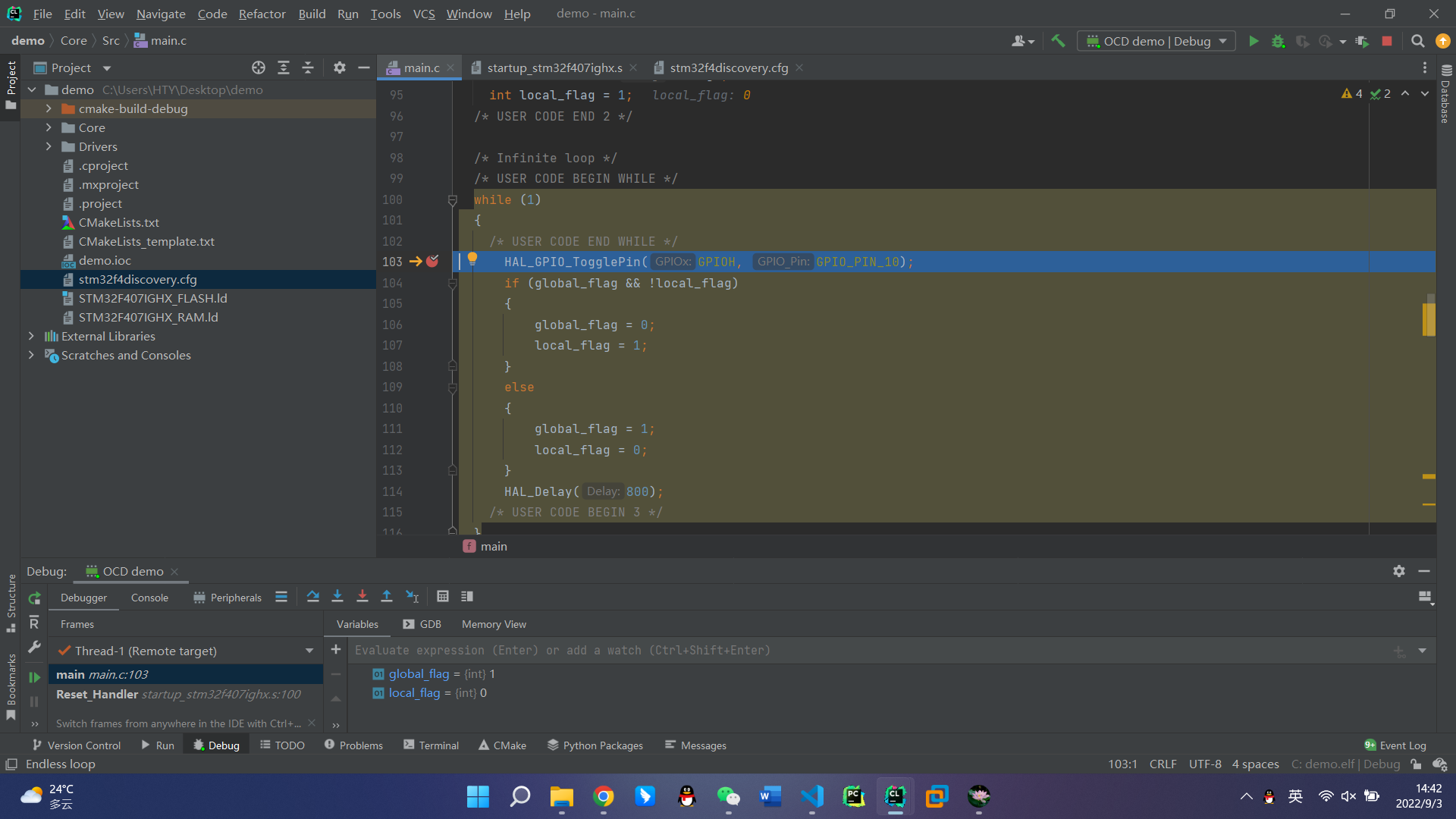
Task: Click Resume Program in debug sidebar
Action: 34,676
